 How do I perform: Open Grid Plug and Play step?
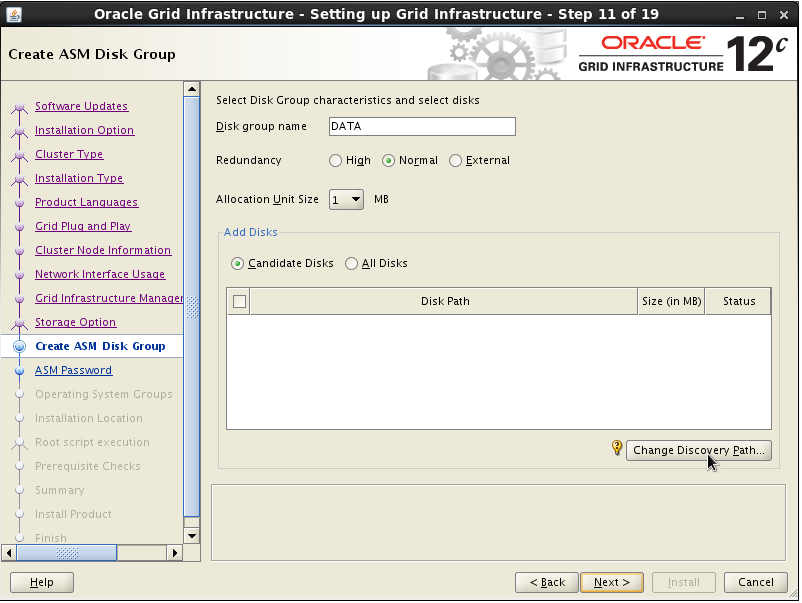(x=83, y=227)
